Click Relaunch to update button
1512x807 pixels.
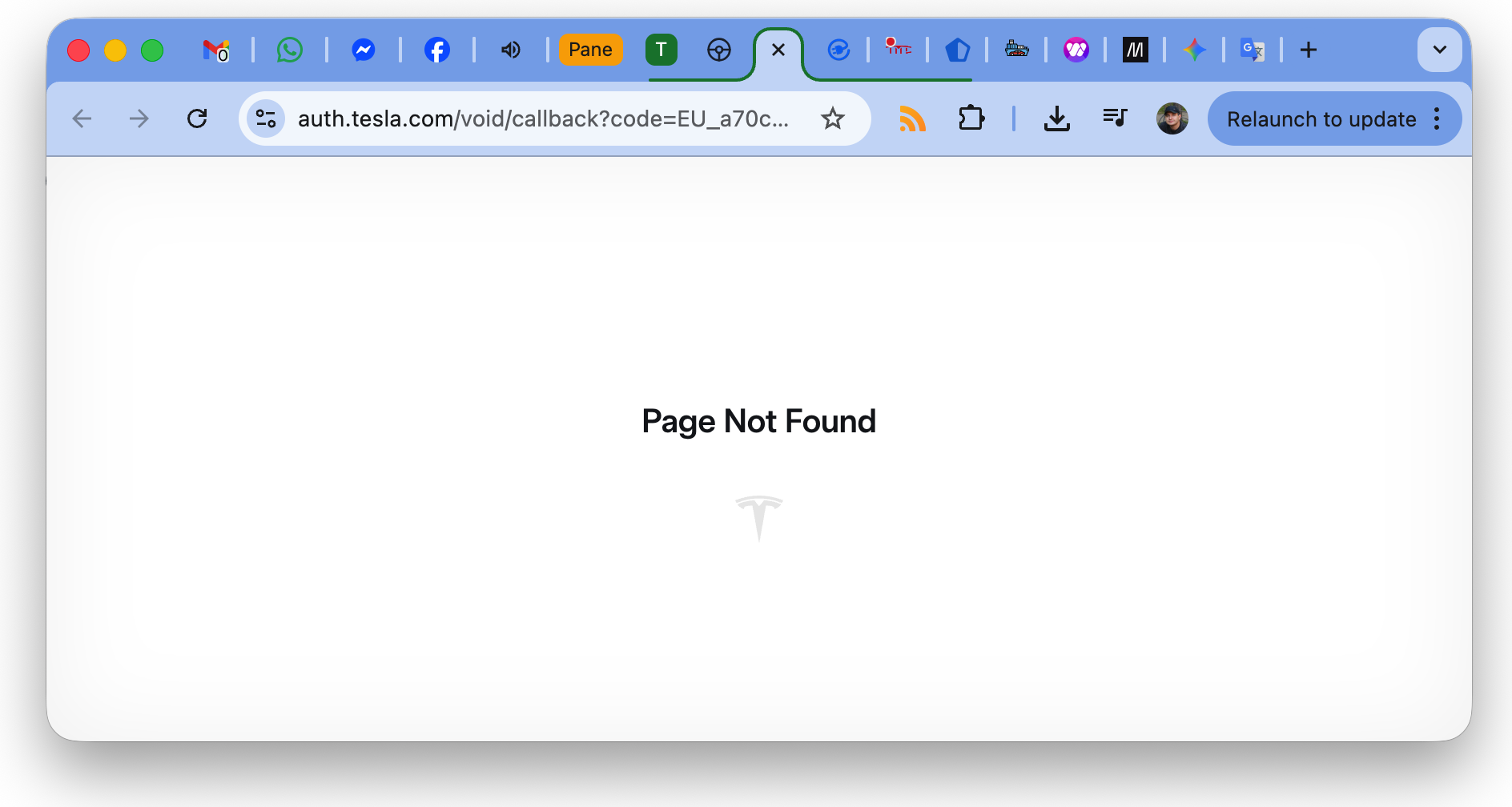coord(1321,119)
